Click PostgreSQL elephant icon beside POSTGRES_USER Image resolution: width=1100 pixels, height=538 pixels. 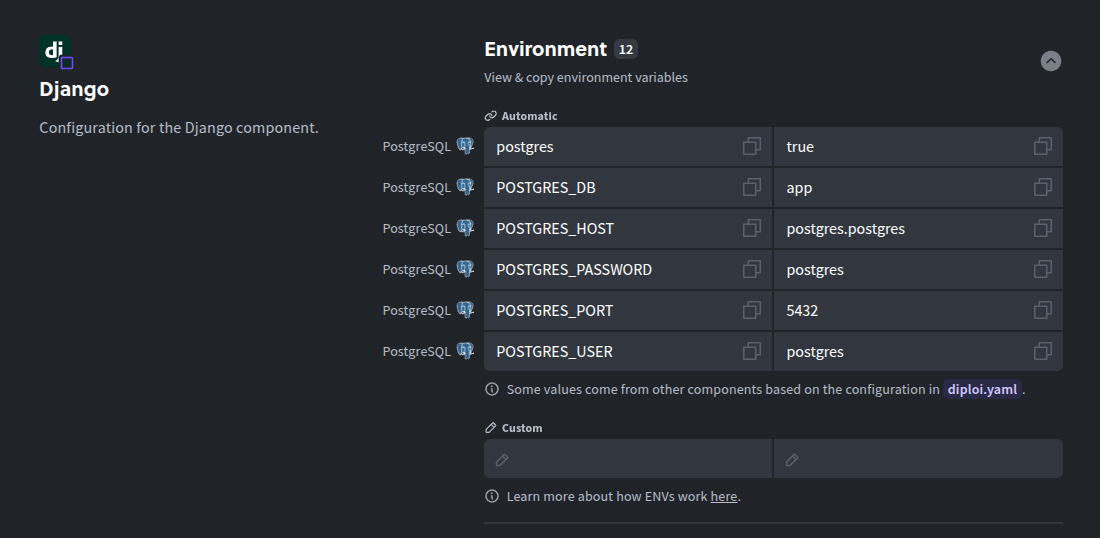[465, 351]
